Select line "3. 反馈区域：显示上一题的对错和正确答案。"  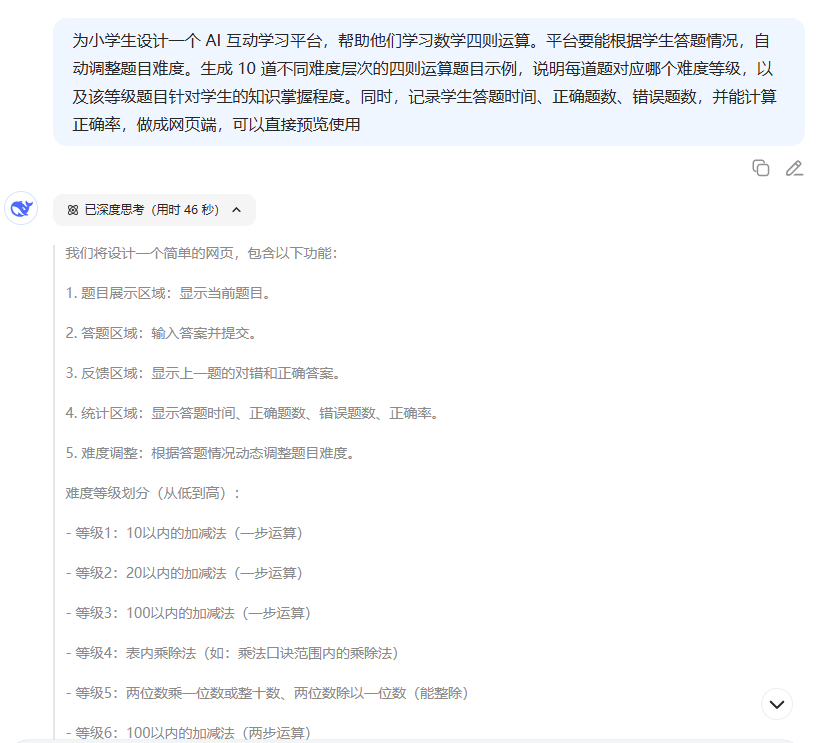point(203,373)
